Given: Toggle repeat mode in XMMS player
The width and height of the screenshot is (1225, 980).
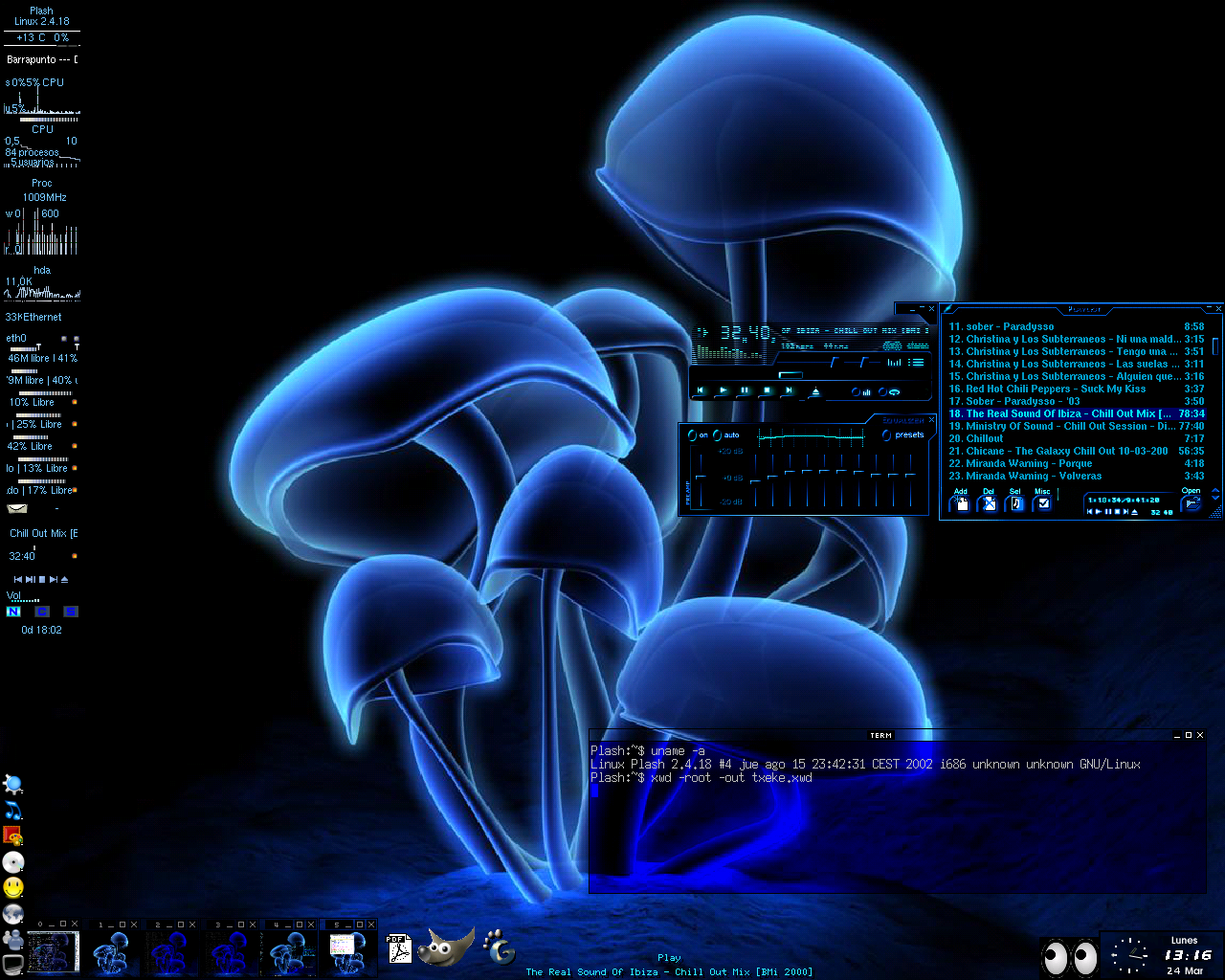Looking at the screenshot, I should (x=891, y=391).
